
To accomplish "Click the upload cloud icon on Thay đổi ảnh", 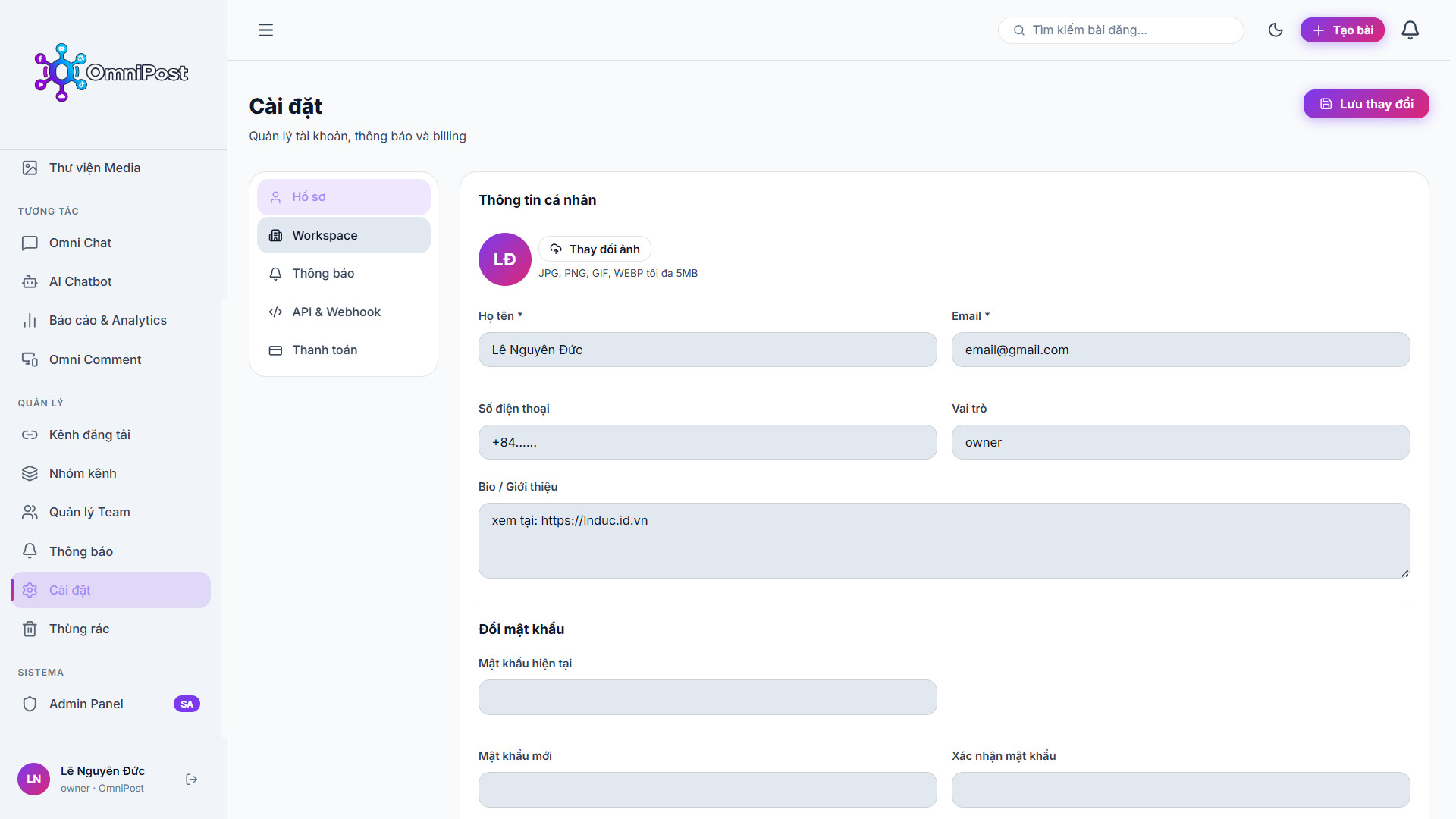I will coord(556,249).
